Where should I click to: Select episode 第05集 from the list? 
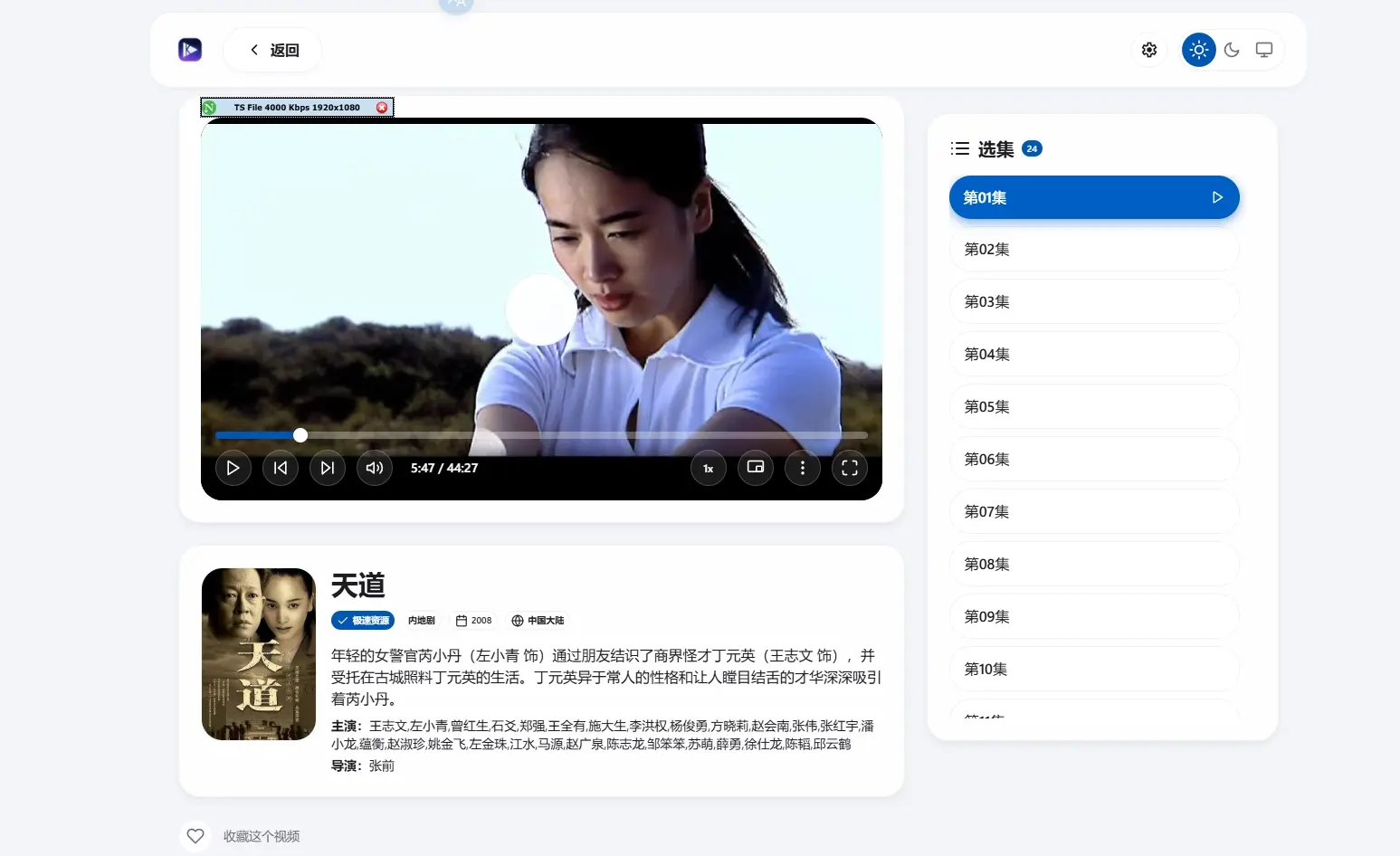[1094, 406]
